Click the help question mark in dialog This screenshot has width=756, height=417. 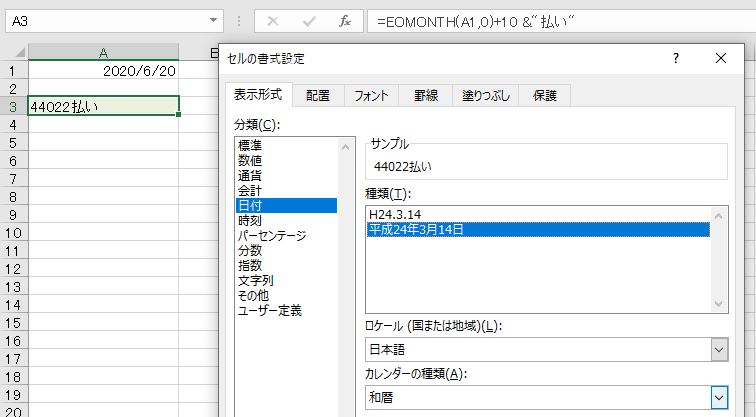676,58
